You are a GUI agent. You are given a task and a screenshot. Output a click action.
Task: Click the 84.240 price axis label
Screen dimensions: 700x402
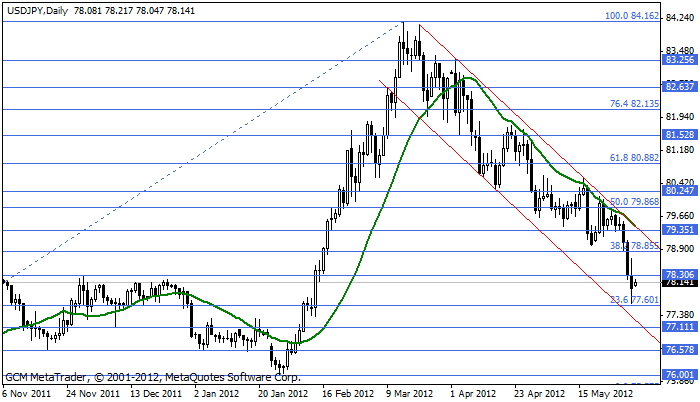click(x=680, y=17)
